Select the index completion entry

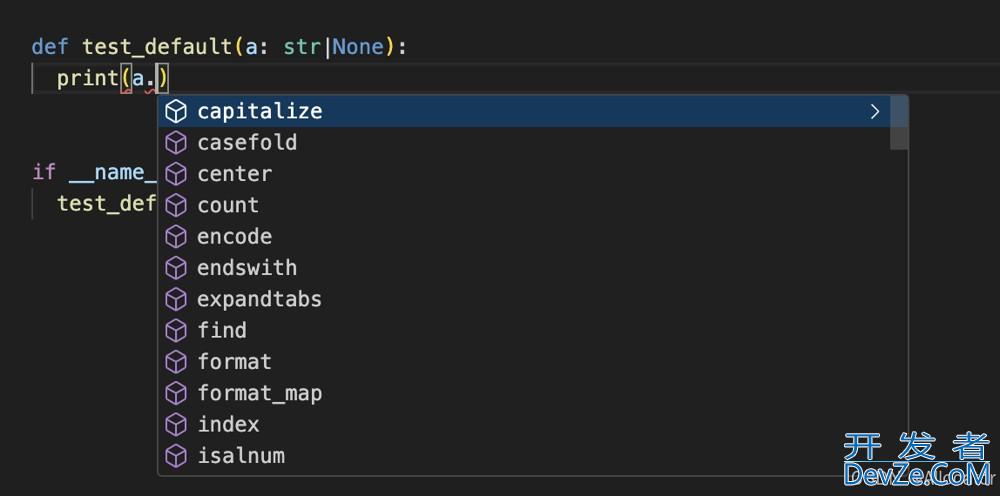click(228, 424)
